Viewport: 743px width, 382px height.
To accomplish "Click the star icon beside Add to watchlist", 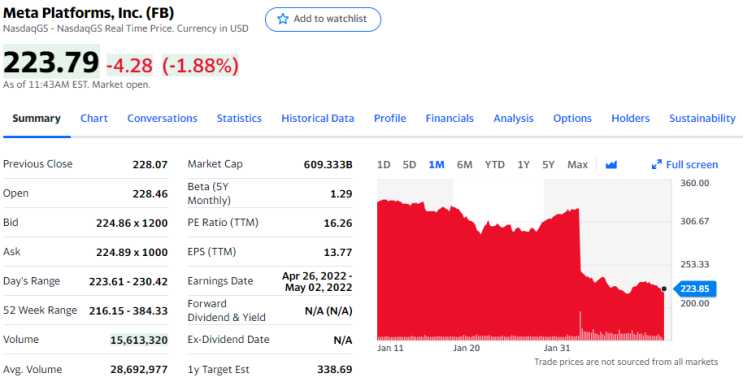I will (283, 19).
